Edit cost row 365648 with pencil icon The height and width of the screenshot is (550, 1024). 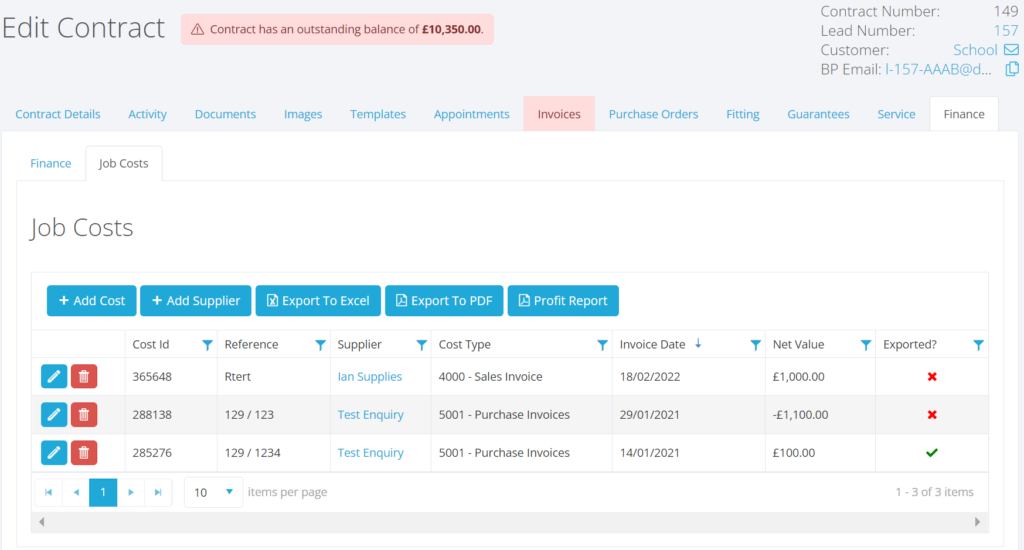[54, 377]
